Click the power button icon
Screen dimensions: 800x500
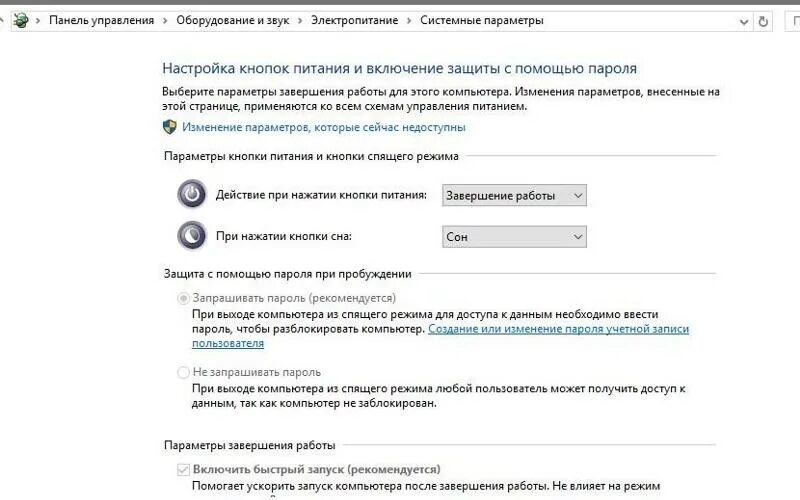coord(192,194)
